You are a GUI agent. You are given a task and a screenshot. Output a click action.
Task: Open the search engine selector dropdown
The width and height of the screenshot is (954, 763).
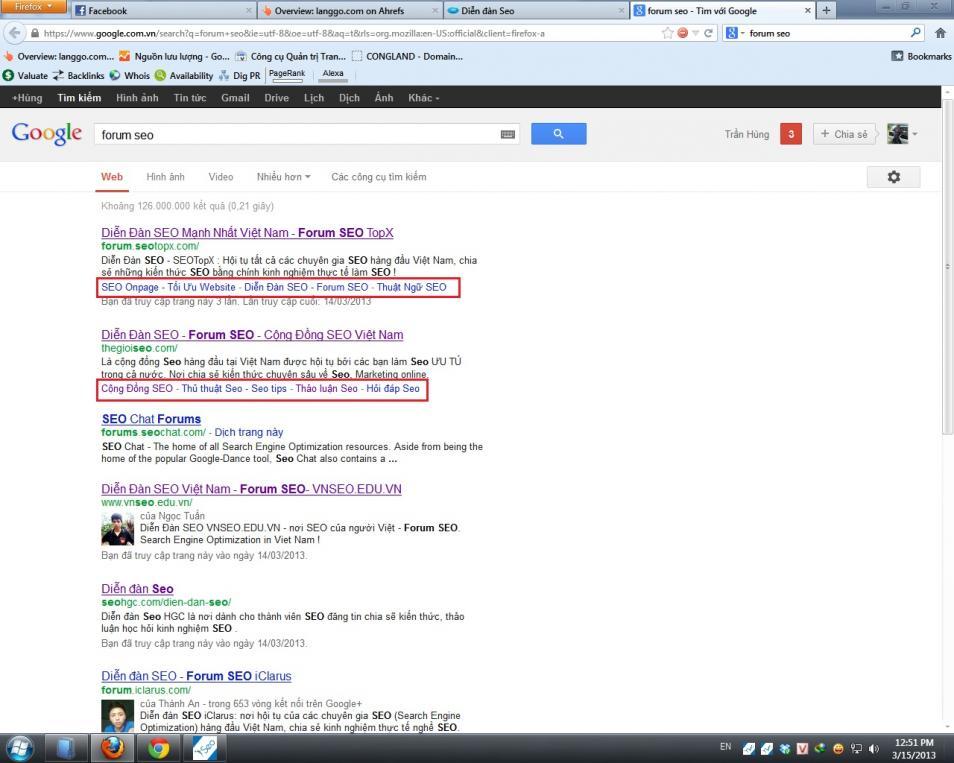(x=734, y=33)
